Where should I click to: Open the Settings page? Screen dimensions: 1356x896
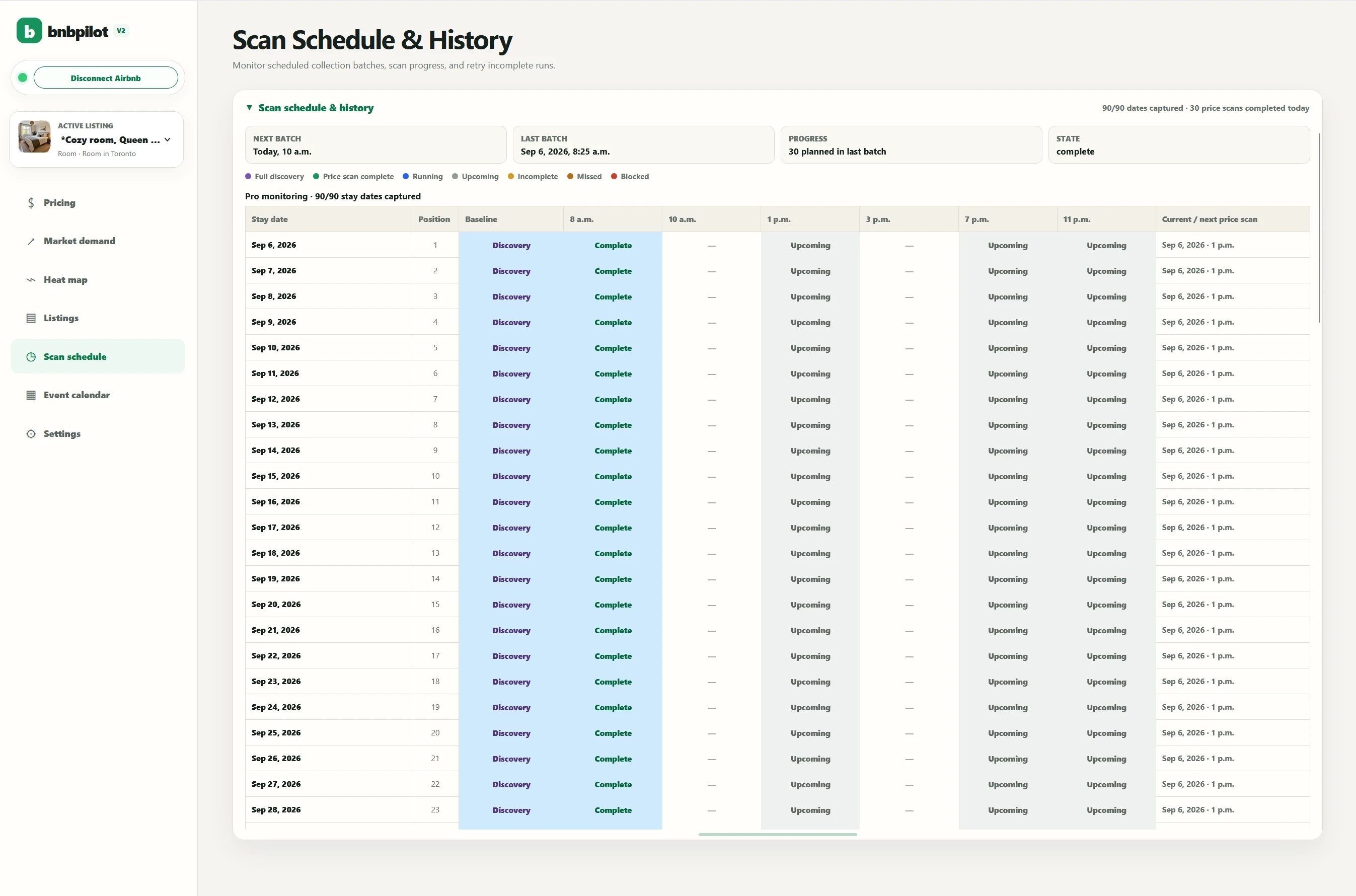pyautogui.click(x=98, y=434)
